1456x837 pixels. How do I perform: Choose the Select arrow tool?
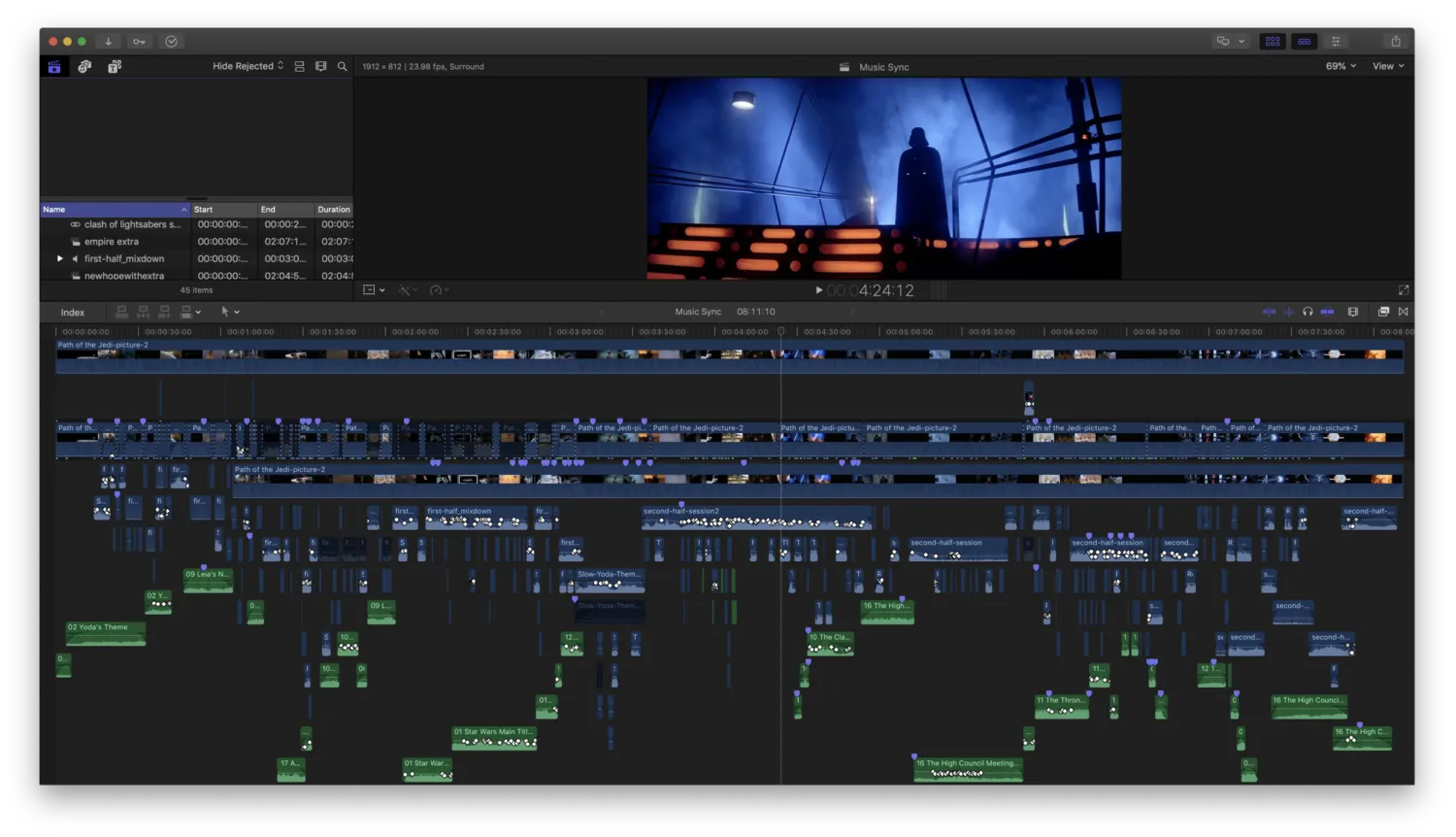225,312
